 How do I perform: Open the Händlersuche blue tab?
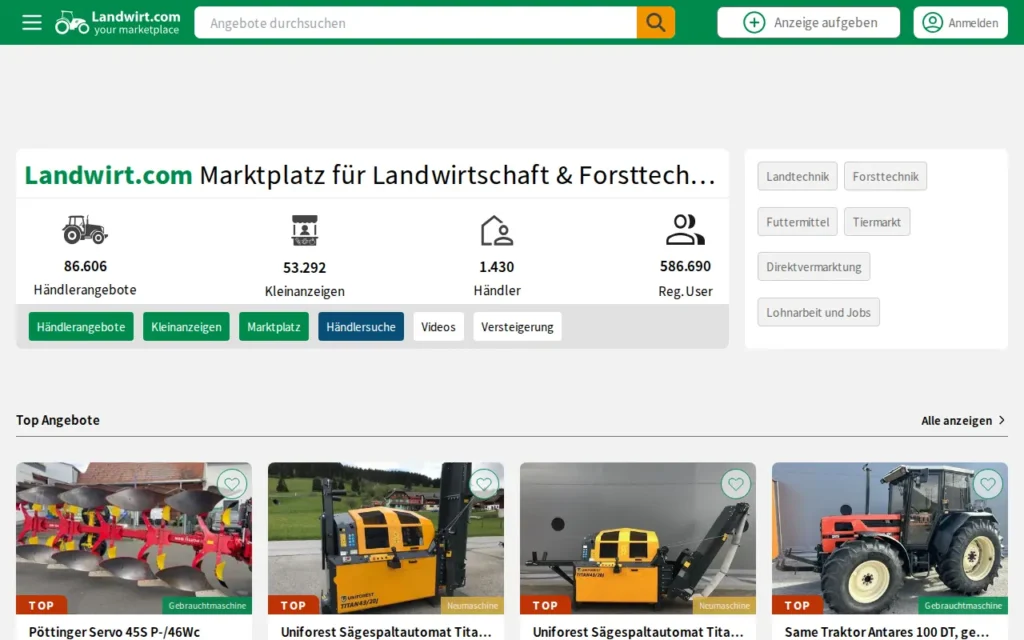click(361, 327)
